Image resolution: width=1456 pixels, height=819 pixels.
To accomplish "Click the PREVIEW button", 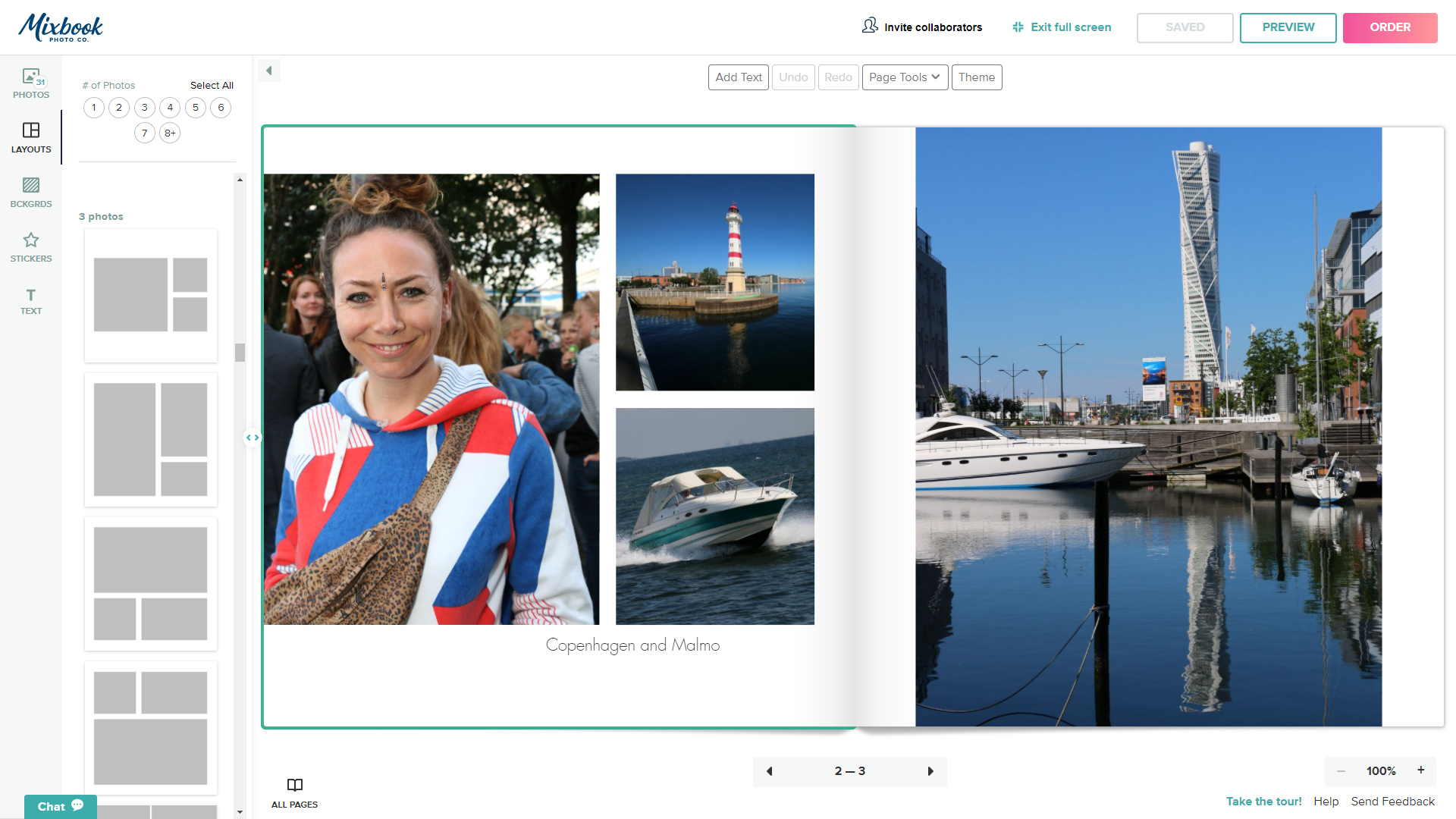I will coord(1288,27).
